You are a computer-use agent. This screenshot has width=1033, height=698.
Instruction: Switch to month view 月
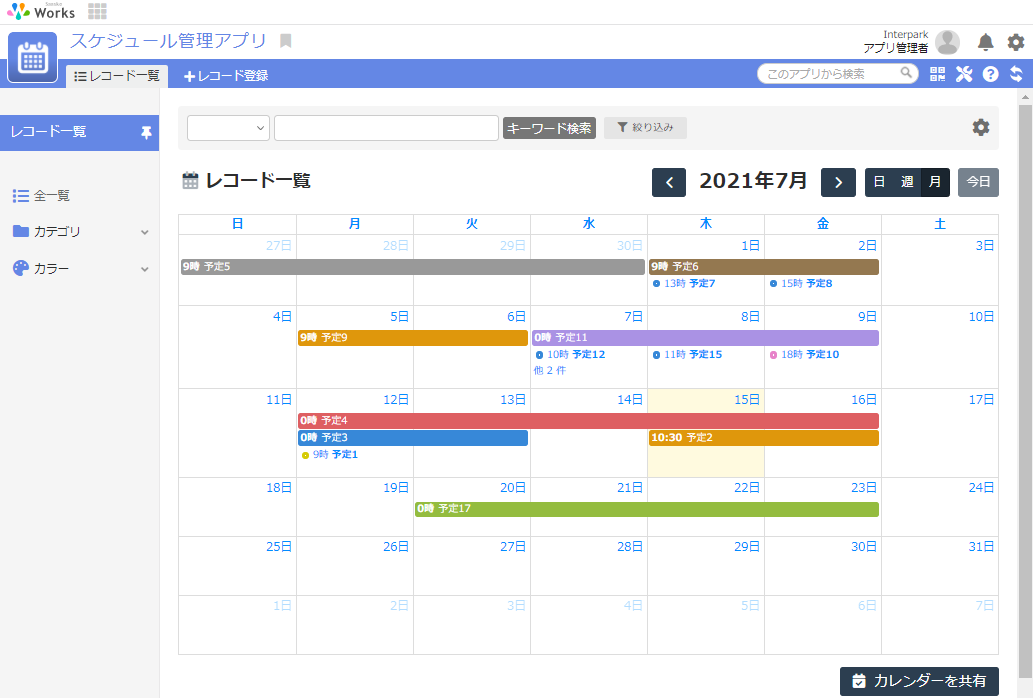pyautogui.click(x=935, y=182)
